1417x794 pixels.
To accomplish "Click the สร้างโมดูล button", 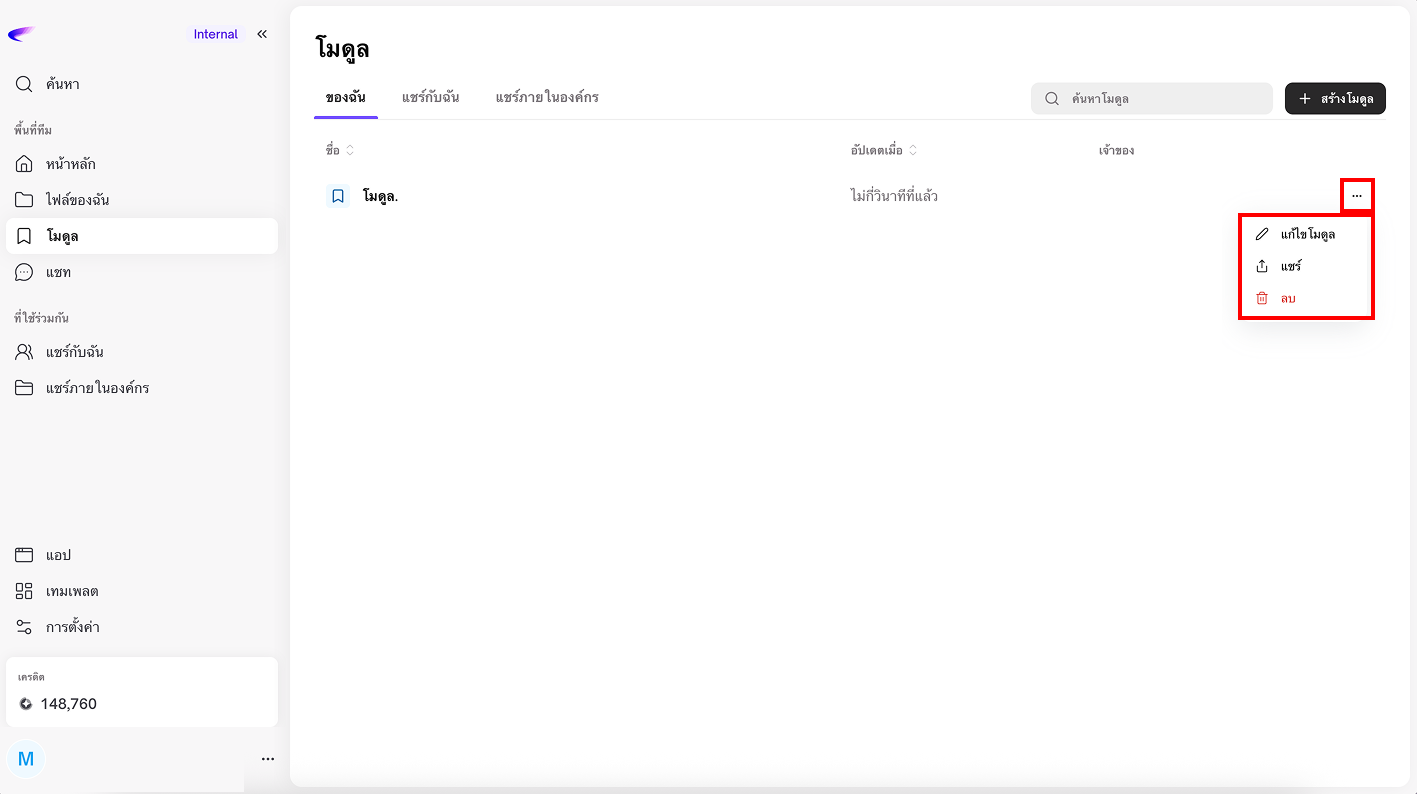I will [x=1335, y=99].
